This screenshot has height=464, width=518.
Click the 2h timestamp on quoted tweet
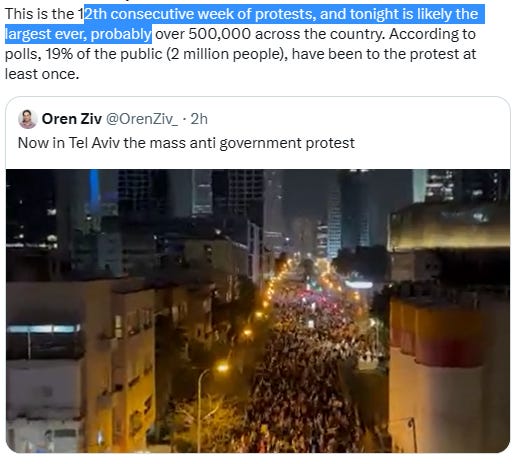click(199, 119)
